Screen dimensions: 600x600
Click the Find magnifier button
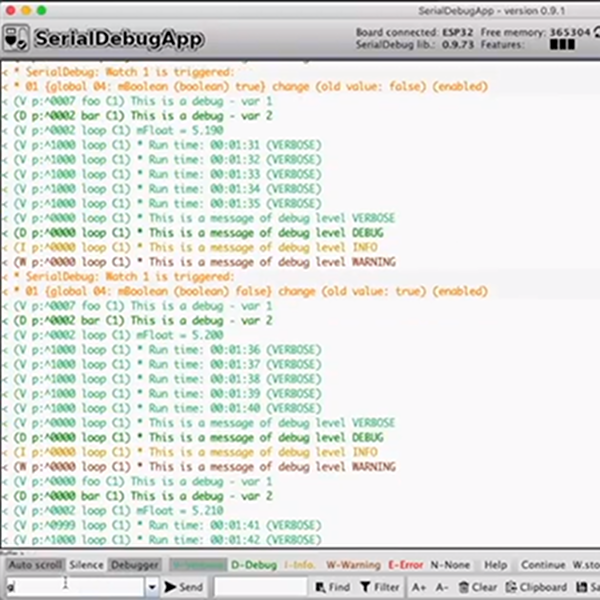tap(332, 587)
